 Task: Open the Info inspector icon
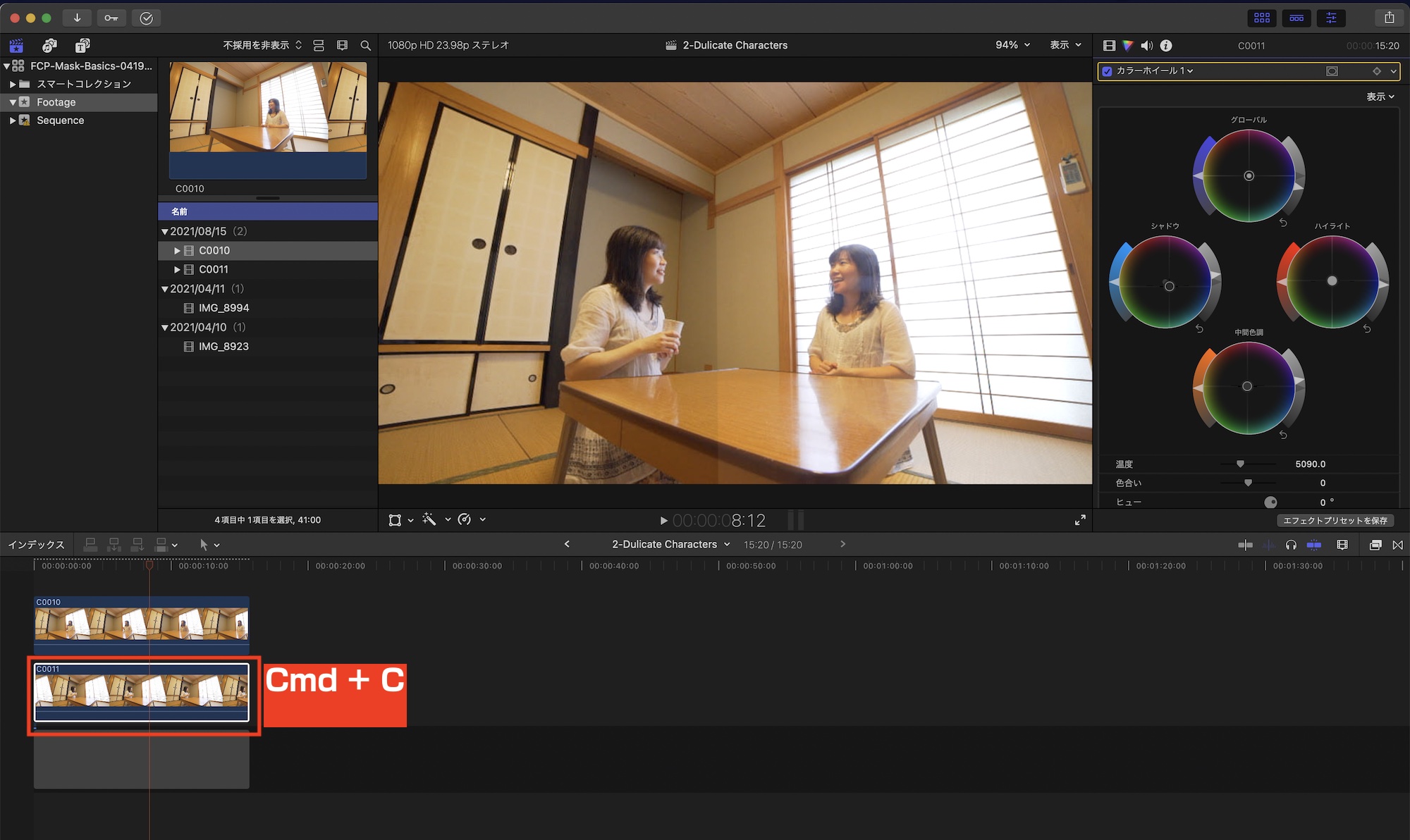(x=1166, y=46)
